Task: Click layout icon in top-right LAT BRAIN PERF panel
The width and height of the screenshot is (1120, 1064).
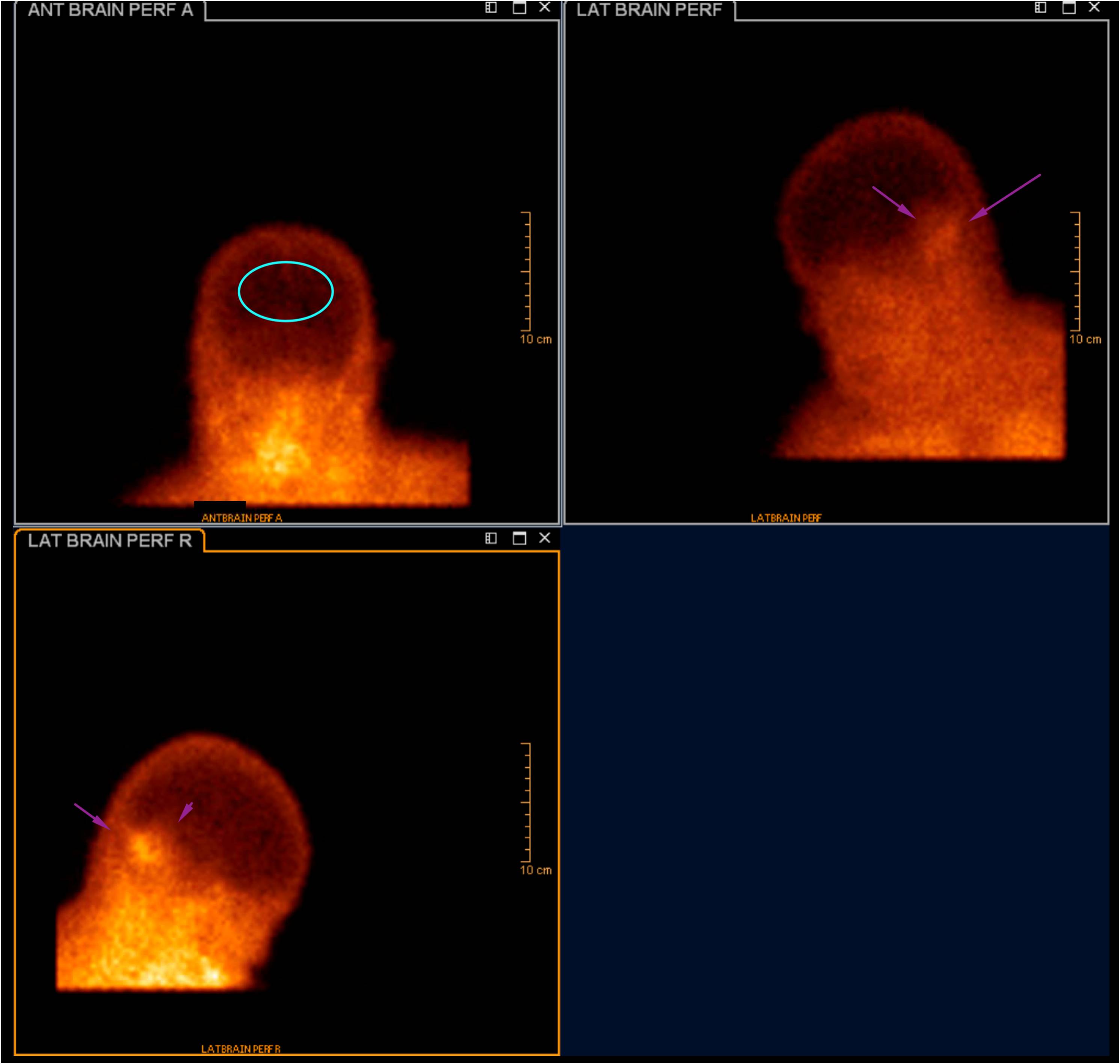Action: 1040,8
